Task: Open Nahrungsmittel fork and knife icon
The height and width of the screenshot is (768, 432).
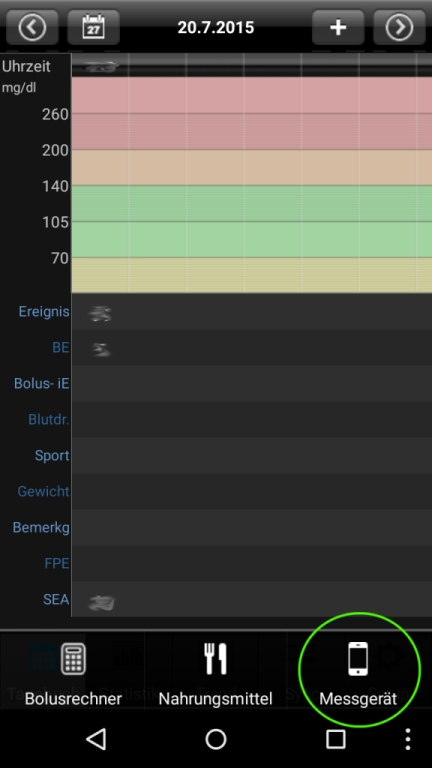Action: tap(216, 659)
